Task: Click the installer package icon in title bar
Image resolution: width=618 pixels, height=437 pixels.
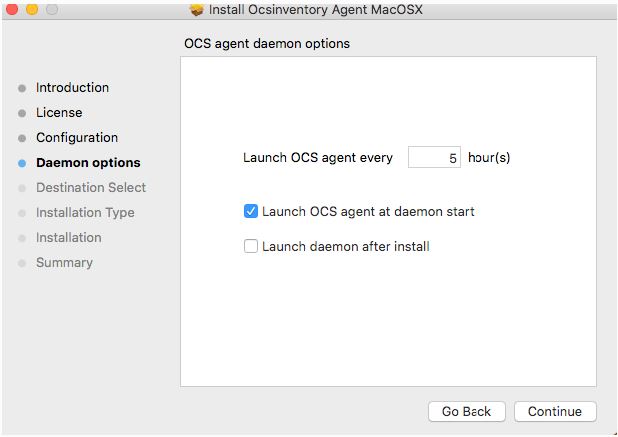Action: [197, 10]
